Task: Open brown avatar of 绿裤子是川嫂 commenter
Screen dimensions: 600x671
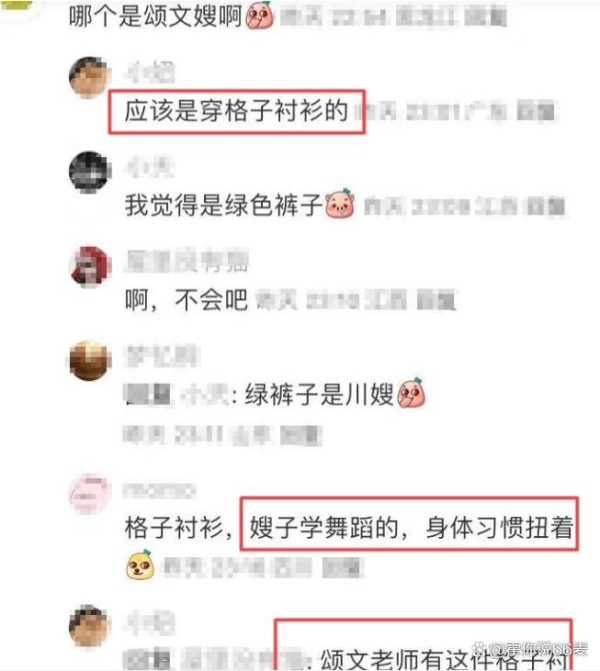Action: coord(89,361)
